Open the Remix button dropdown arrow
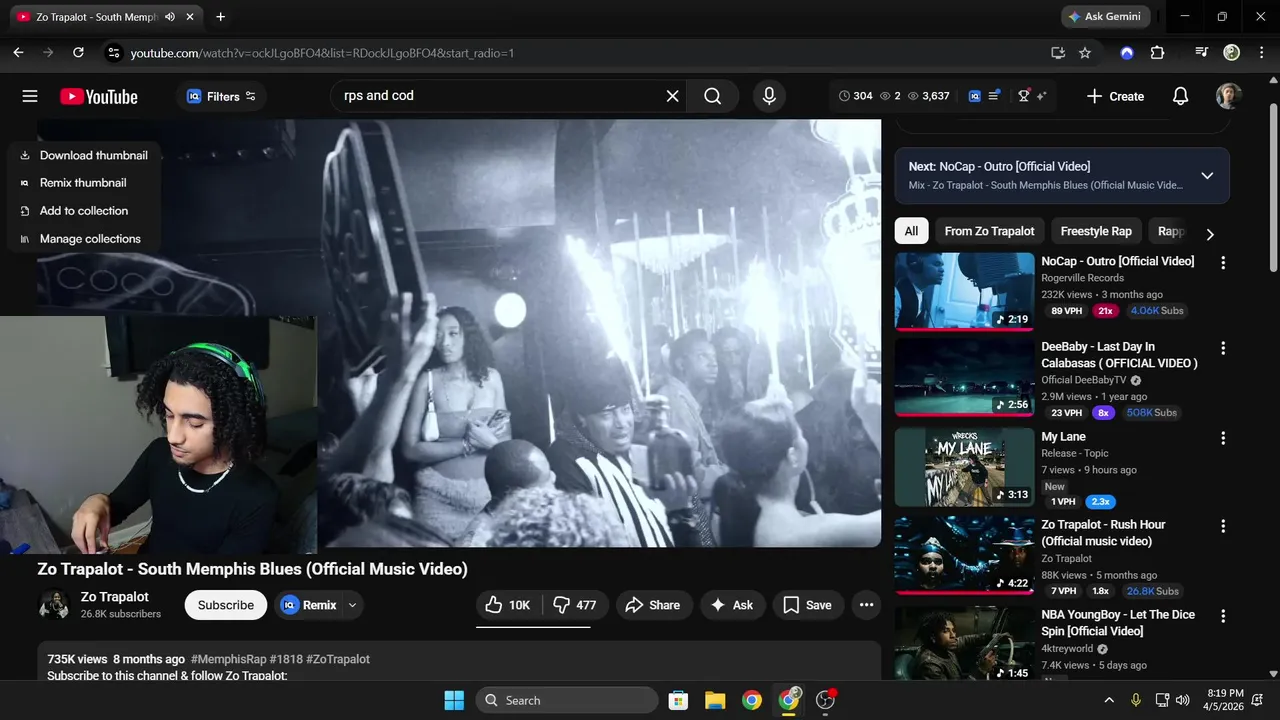Image resolution: width=1280 pixels, height=720 pixels. [x=352, y=605]
